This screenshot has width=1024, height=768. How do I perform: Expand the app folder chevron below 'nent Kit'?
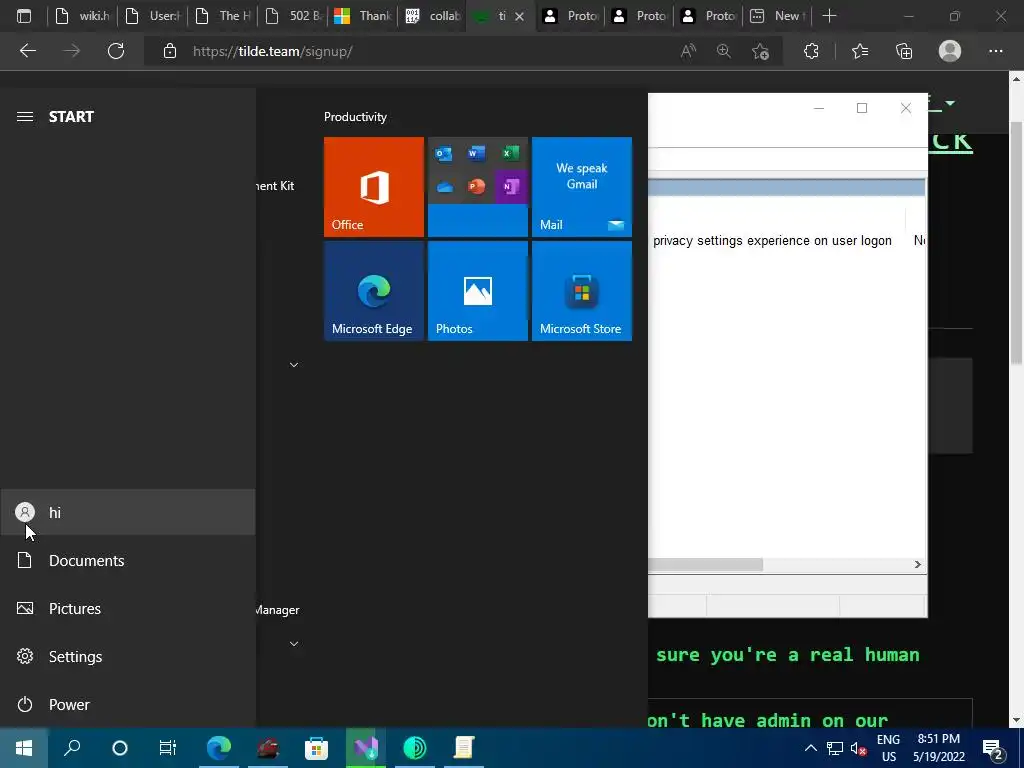294,364
